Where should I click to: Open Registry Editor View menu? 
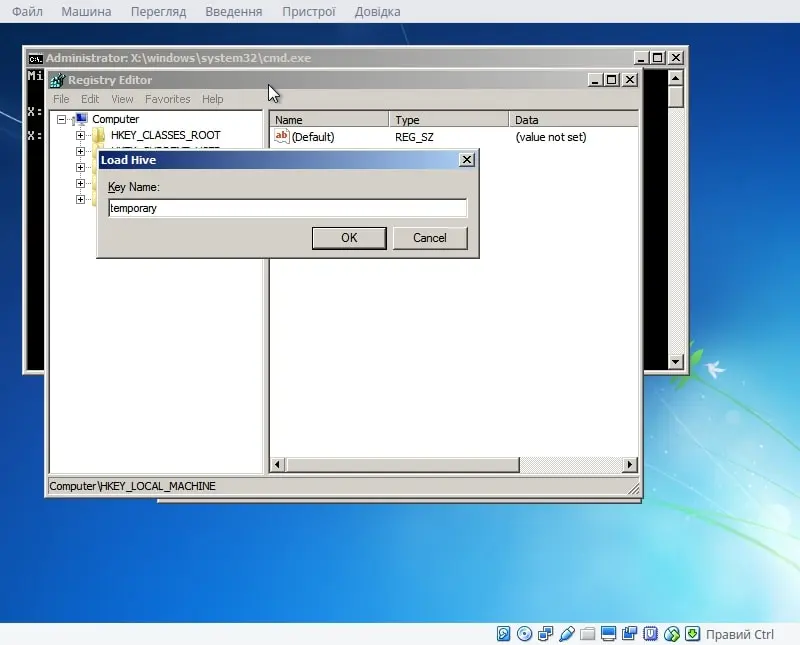tap(122, 99)
